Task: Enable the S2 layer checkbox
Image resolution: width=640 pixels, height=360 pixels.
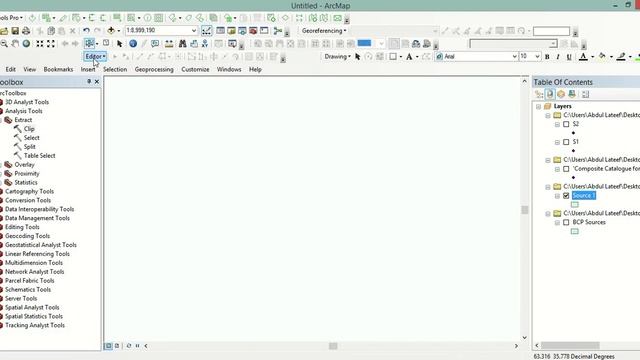Action: [566, 124]
